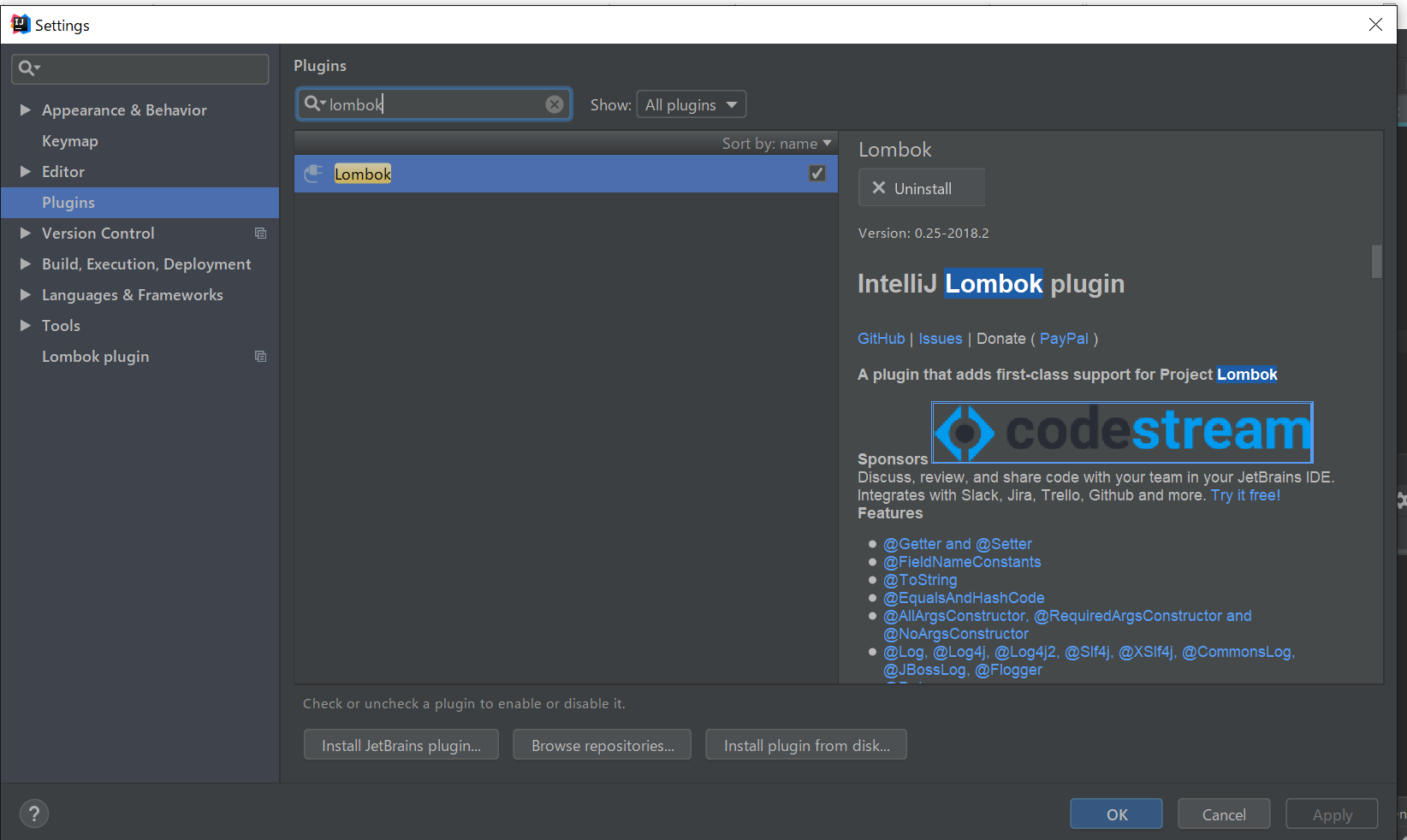This screenshot has width=1407, height=840.
Task: Click the project-level icon beside Lombok plugin
Action: [261, 357]
